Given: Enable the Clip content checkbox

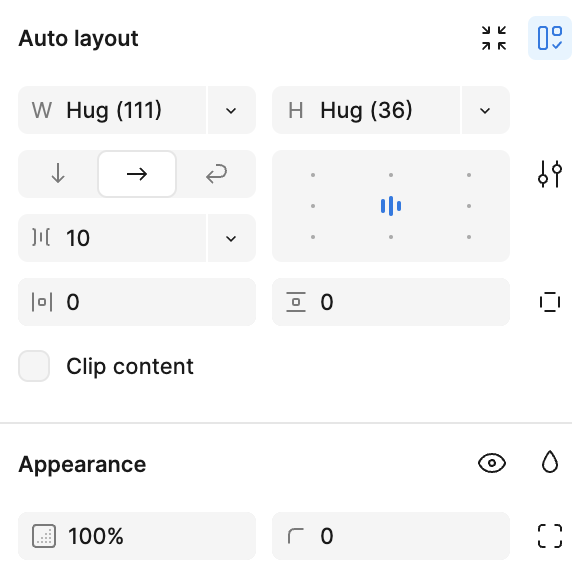Looking at the screenshot, I should click(34, 366).
